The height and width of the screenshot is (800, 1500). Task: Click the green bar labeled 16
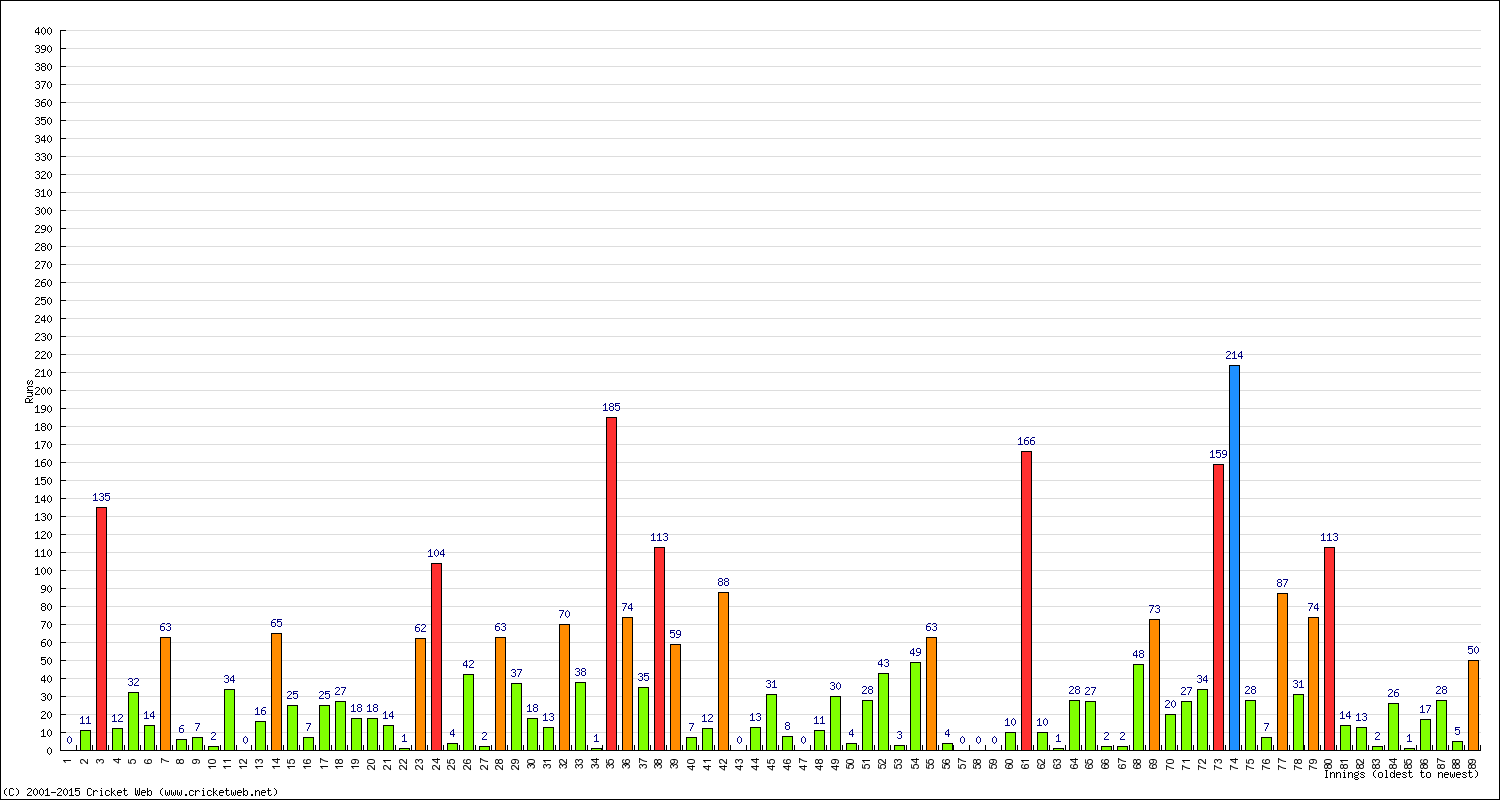click(260, 736)
